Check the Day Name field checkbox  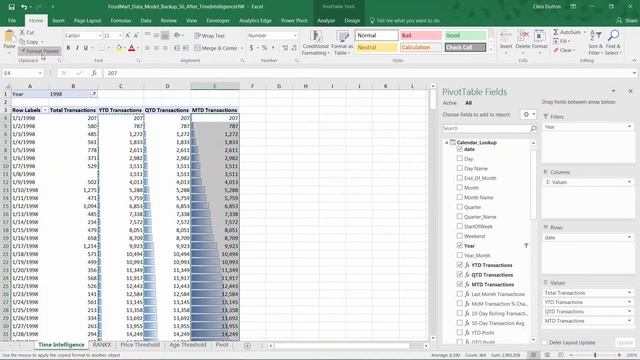(x=460, y=168)
